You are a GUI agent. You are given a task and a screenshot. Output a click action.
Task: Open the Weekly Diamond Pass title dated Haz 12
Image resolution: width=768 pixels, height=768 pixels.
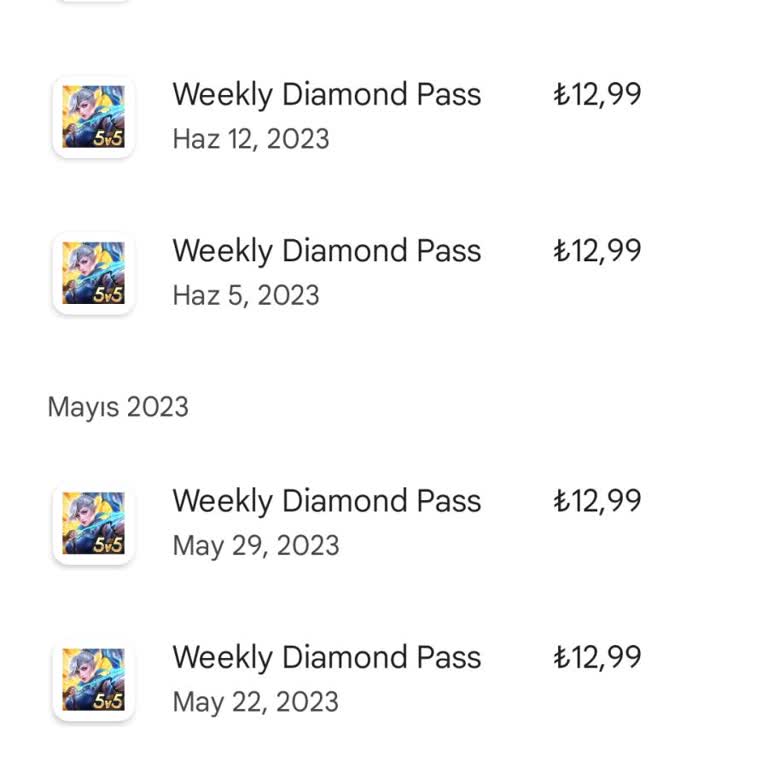pos(326,95)
